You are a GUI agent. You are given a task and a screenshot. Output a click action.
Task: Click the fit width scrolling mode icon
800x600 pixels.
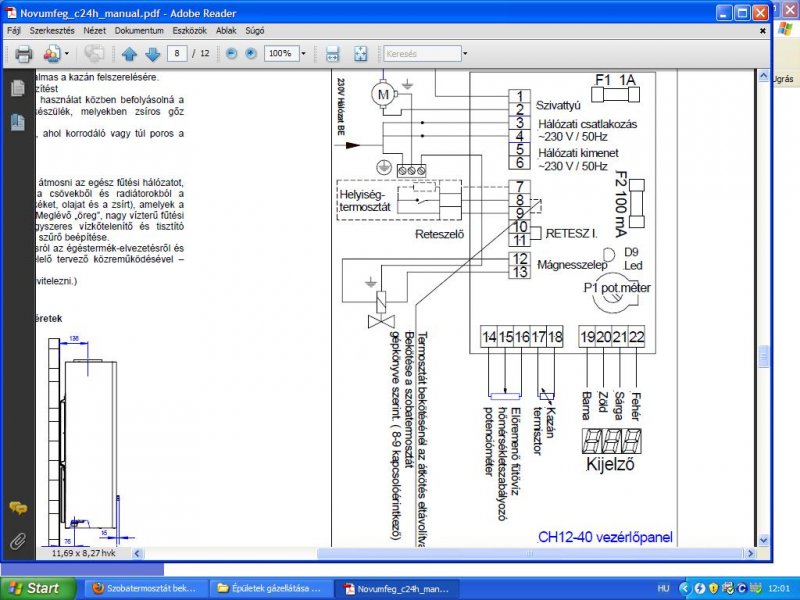pyautogui.click(x=332, y=54)
